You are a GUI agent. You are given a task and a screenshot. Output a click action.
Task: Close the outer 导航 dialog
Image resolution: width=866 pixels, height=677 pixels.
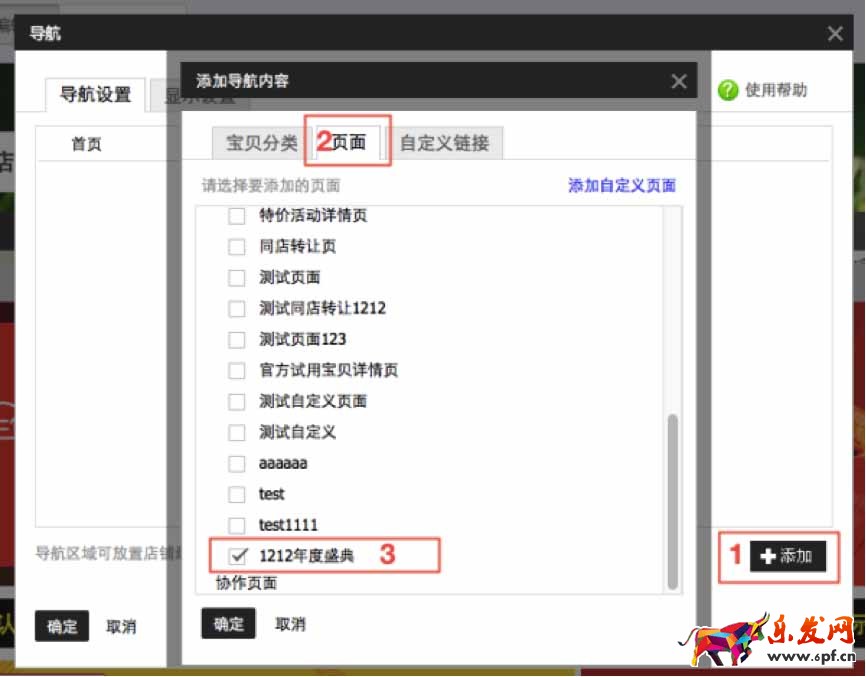click(835, 34)
